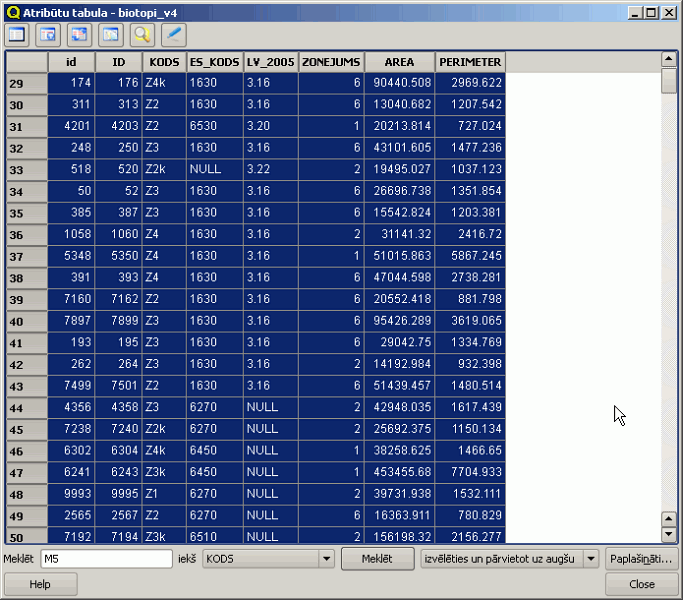Click the scrollbar up arrow at top
This screenshot has height=600, width=683.
pos(669,59)
